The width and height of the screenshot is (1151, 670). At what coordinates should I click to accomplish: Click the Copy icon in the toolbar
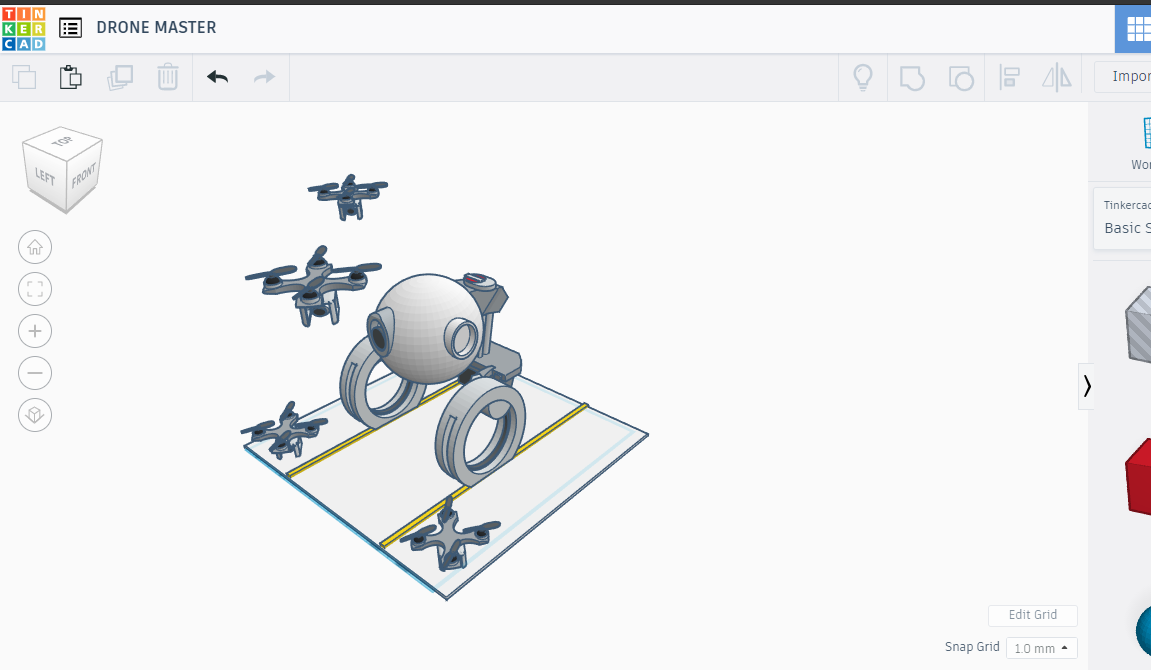[24, 77]
